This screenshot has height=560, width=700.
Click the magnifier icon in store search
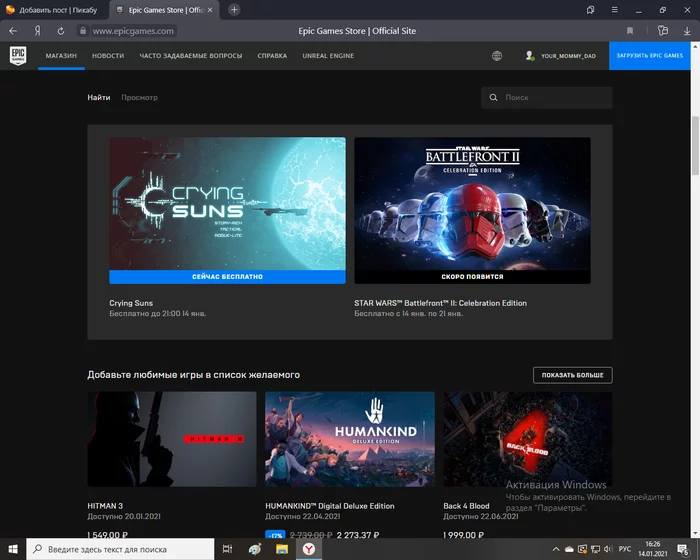tap(493, 97)
